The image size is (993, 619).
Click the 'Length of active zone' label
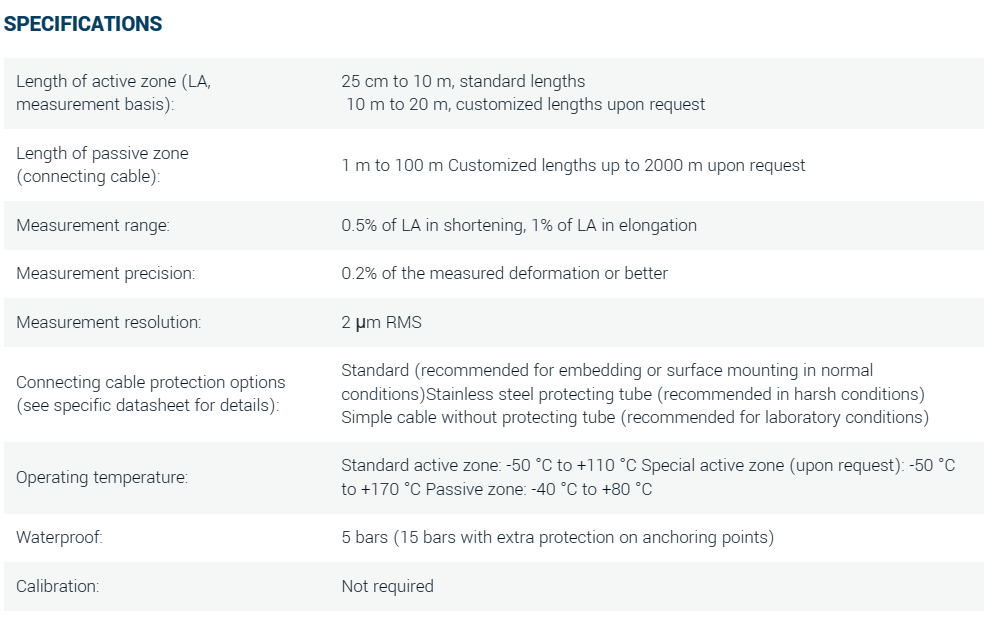tap(113, 82)
